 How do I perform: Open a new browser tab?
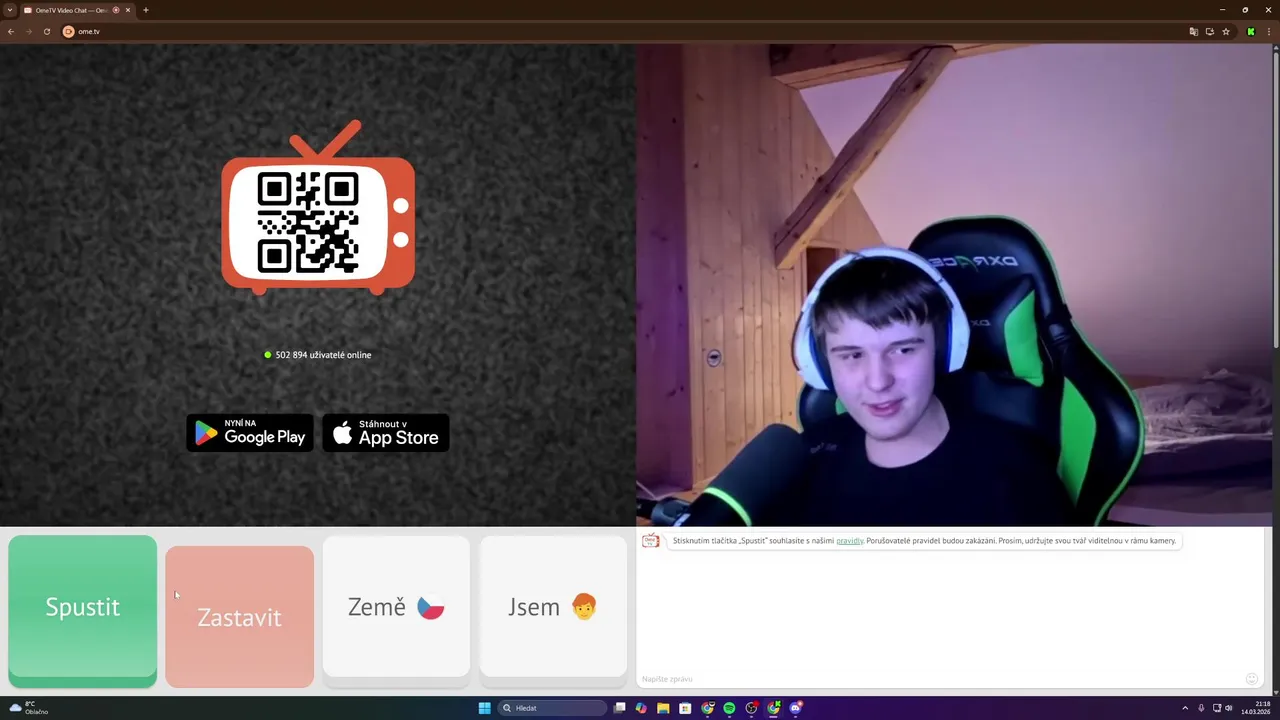[146, 10]
